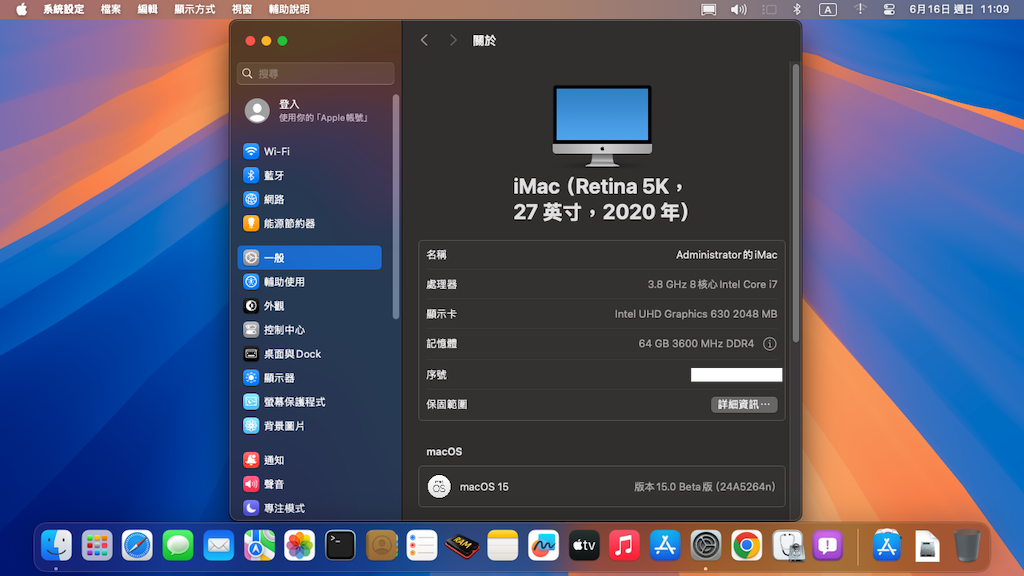Open Disk Utility from the Dock
The width and height of the screenshot is (1024, 576).
[787, 545]
